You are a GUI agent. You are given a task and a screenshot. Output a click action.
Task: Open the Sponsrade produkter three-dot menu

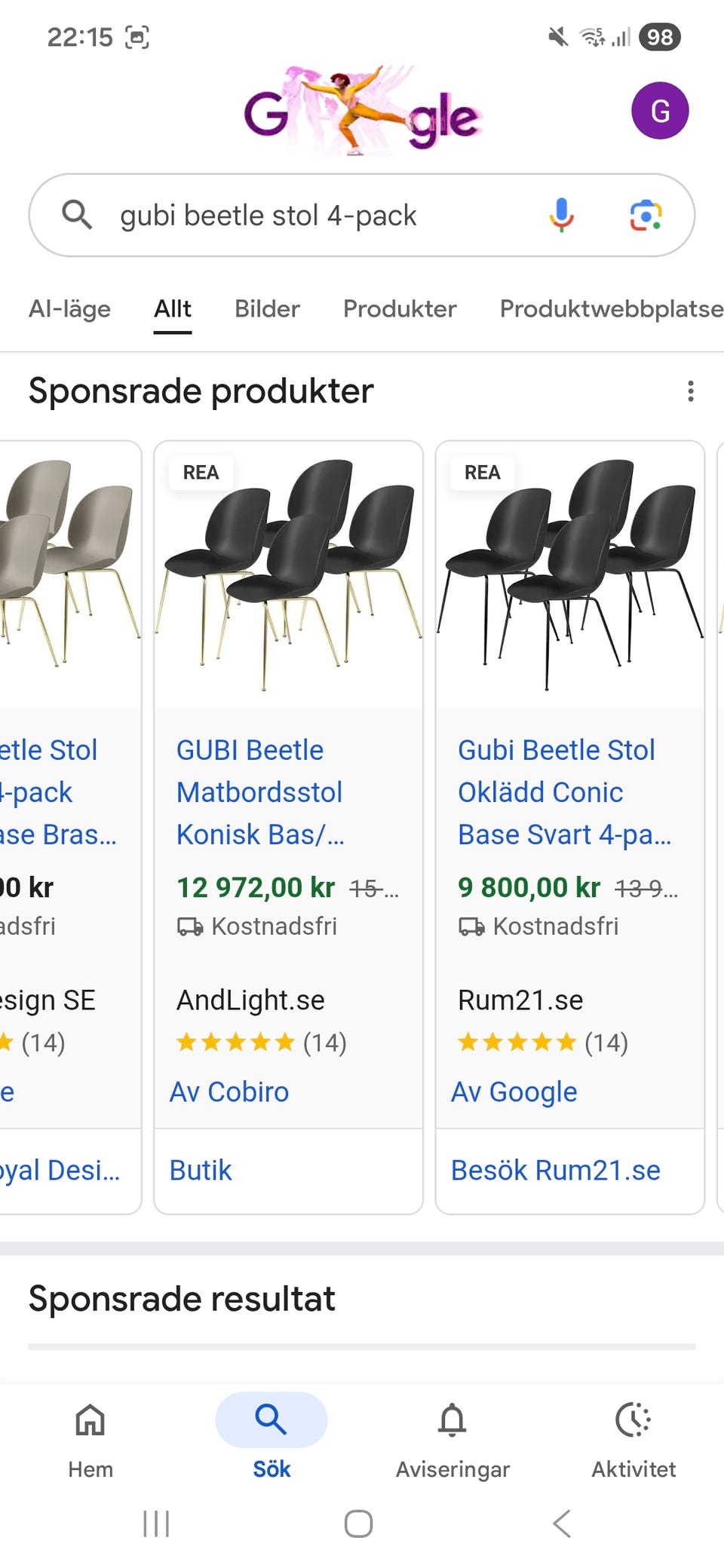tap(691, 390)
